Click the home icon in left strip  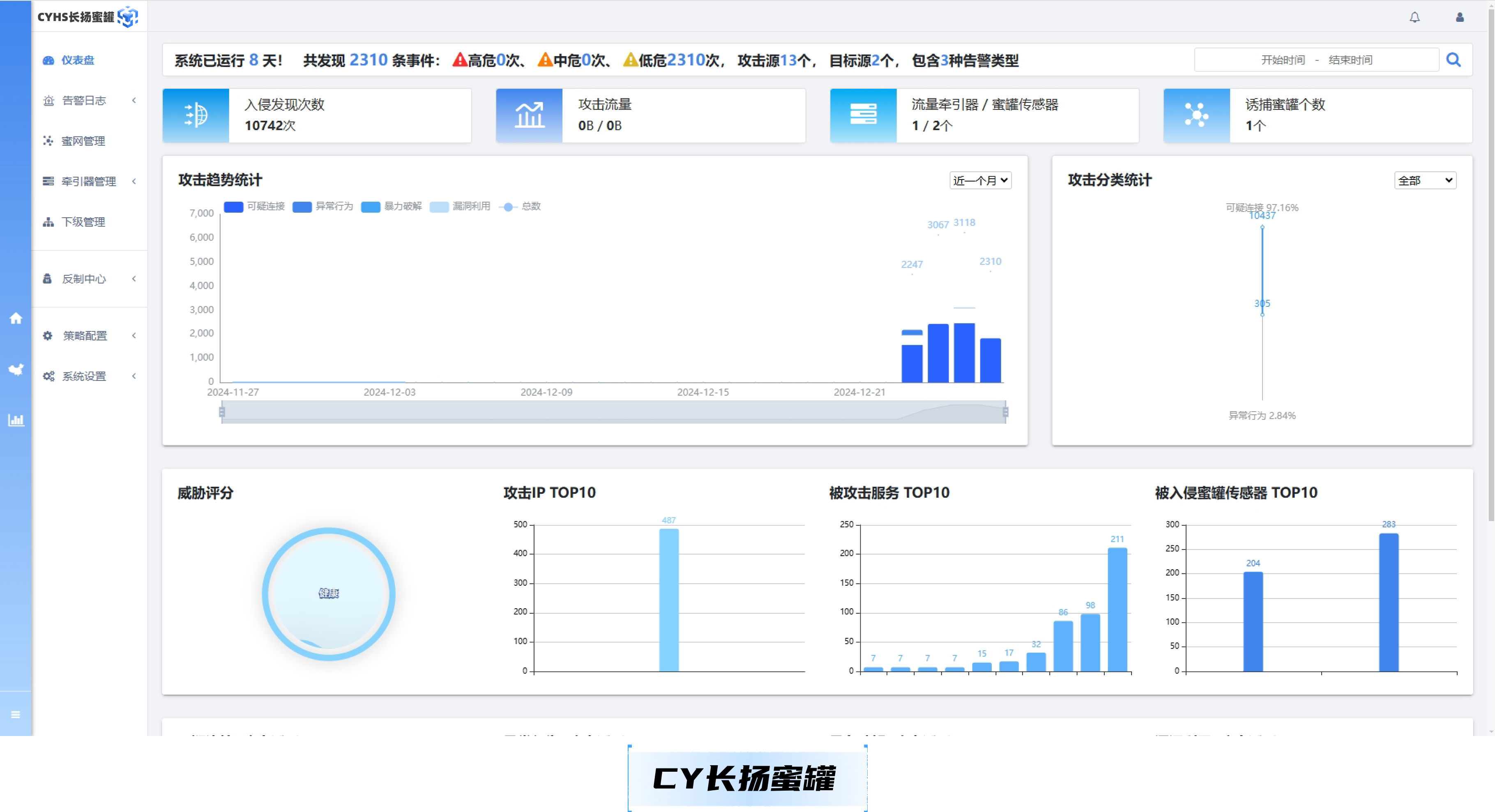click(x=16, y=318)
